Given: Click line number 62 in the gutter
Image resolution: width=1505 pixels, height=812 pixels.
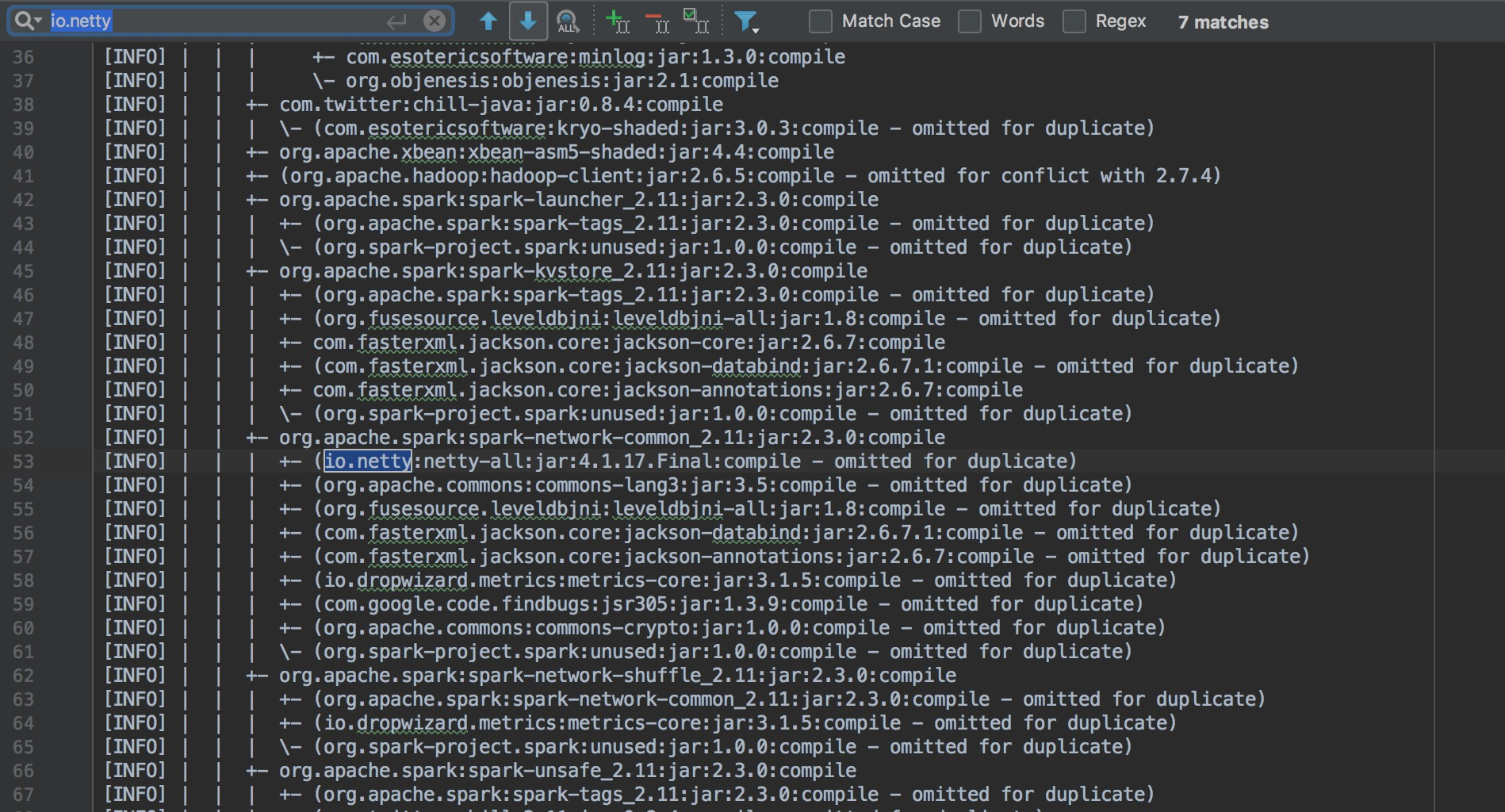Looking at the screenshot, I should pos(24,676).
